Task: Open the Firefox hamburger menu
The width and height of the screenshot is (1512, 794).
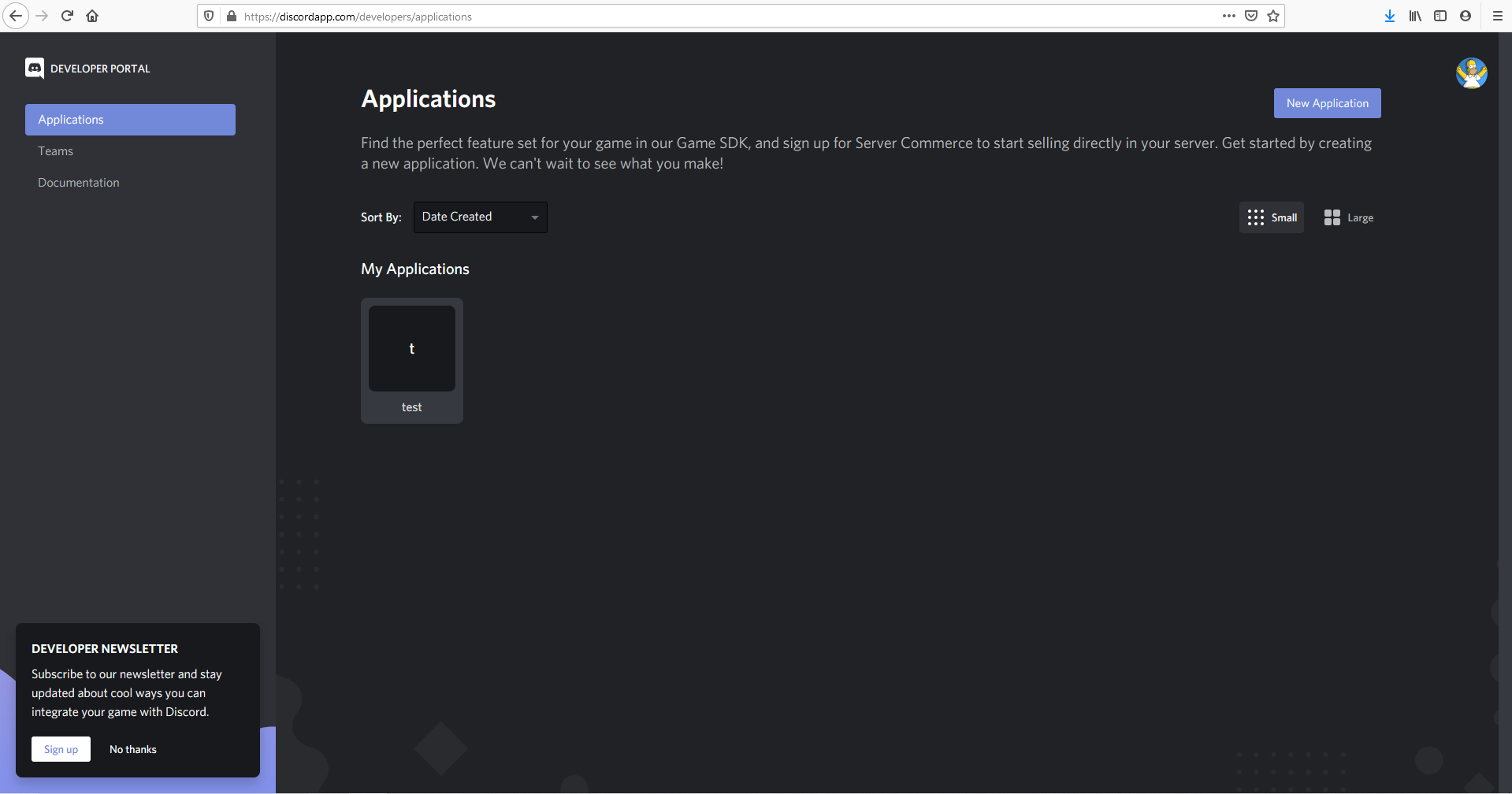Action: (x=1497, y=16)
